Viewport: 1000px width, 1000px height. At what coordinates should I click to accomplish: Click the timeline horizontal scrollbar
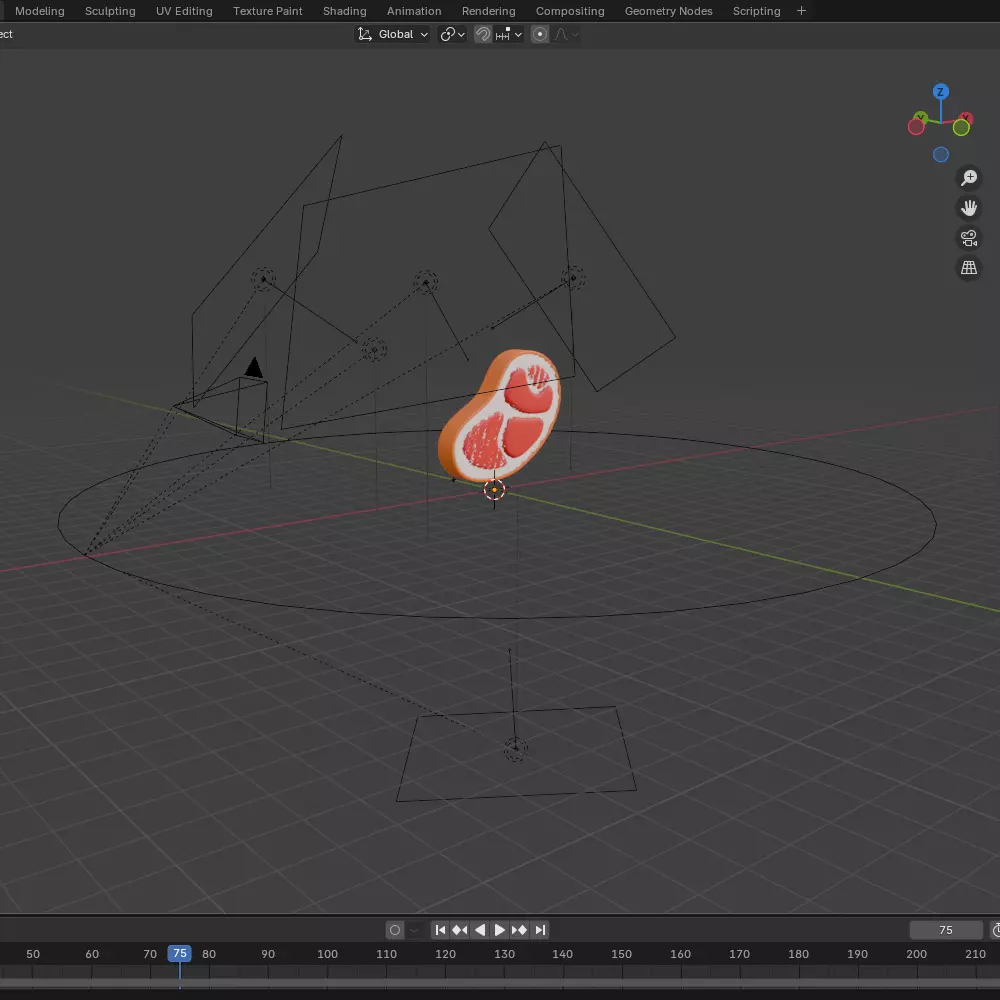click(500, 983)
